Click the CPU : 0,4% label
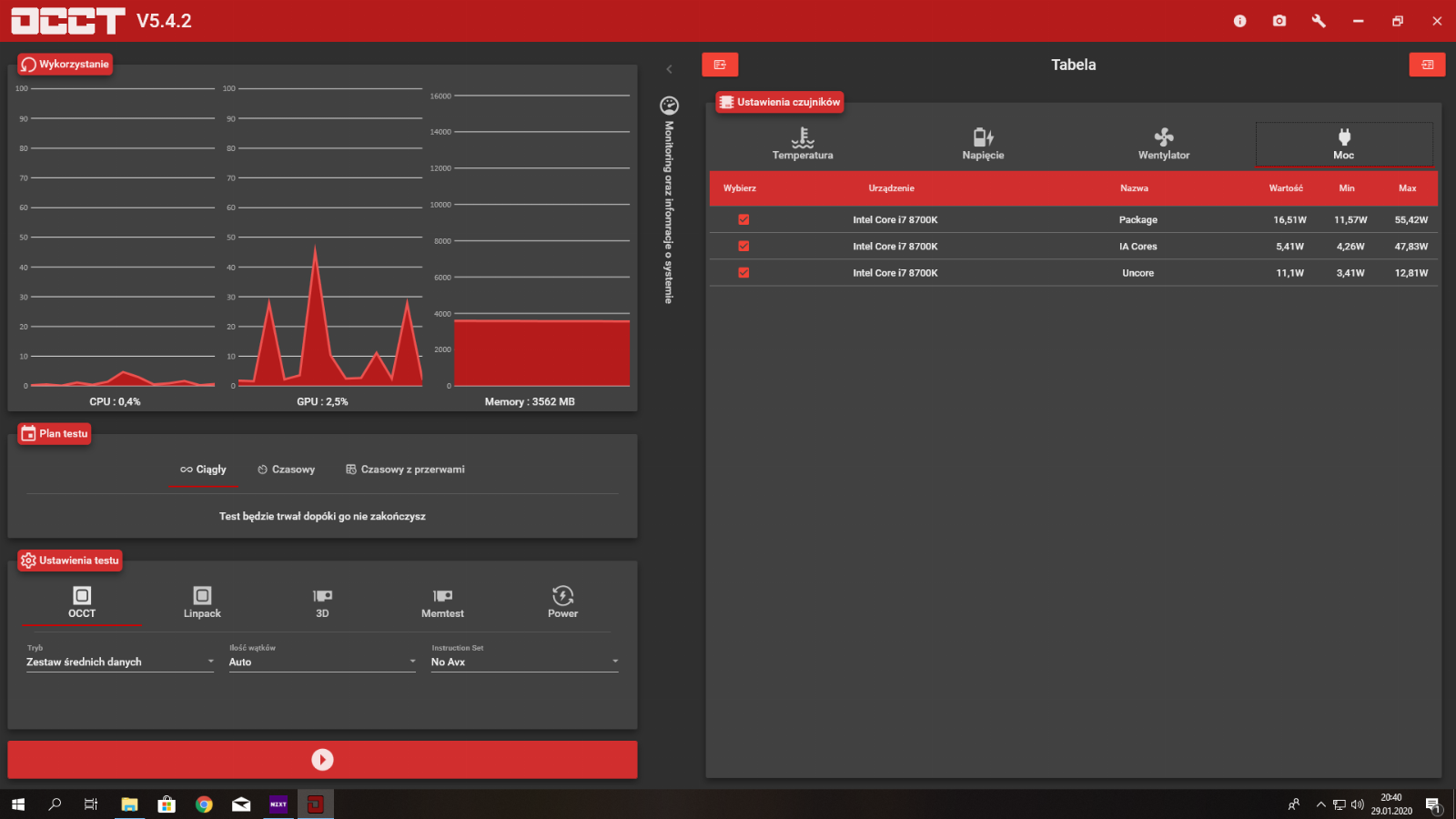The width and height of the screenshot is (1456, 819). pyautogui.click(x=115, y=401)
